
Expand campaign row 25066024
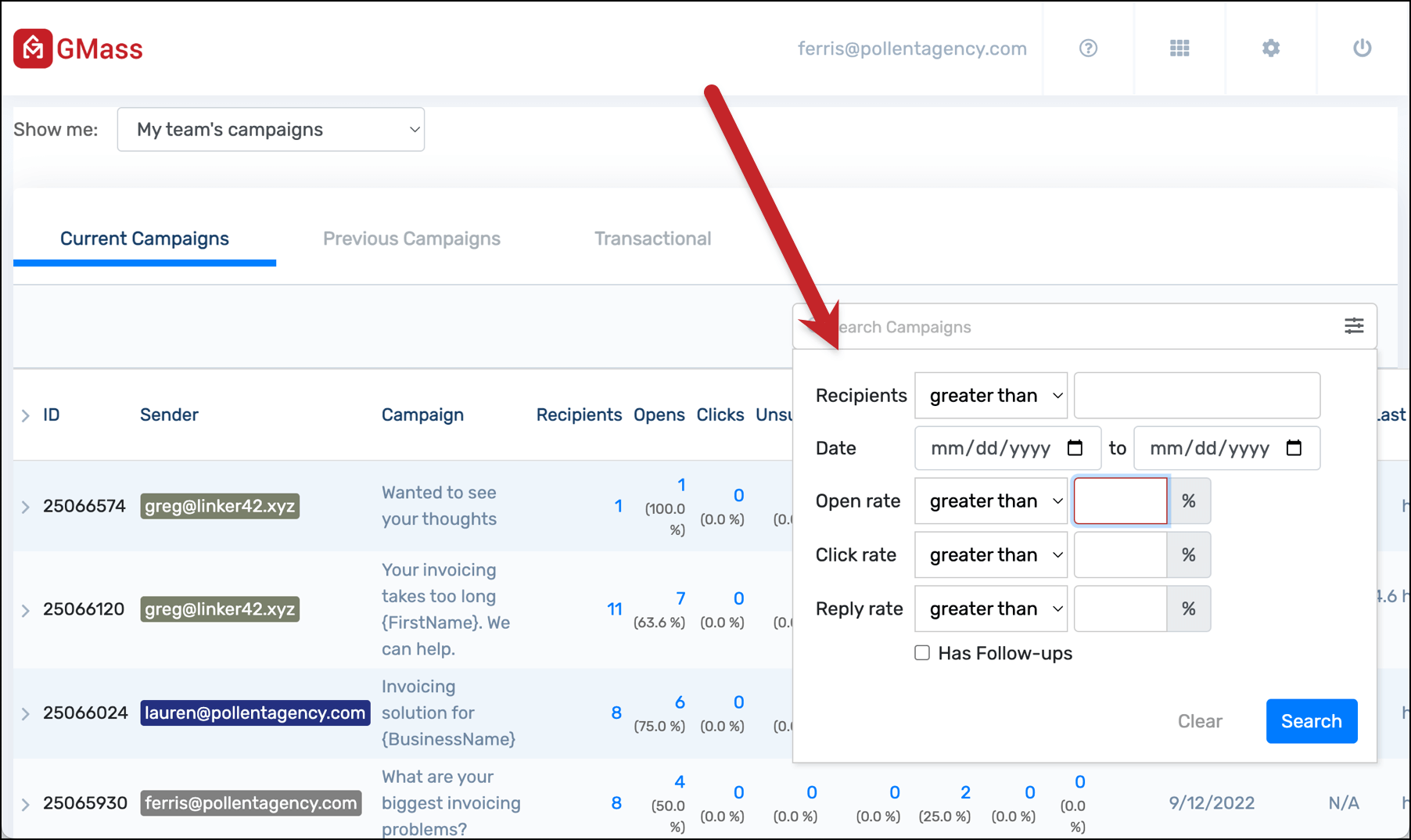pyautogui.click(x=25, y=713)
